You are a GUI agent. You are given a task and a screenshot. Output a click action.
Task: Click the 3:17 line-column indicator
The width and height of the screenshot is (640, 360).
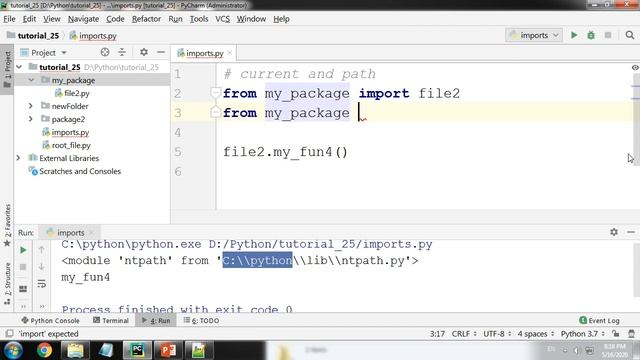tap(437, 333)
